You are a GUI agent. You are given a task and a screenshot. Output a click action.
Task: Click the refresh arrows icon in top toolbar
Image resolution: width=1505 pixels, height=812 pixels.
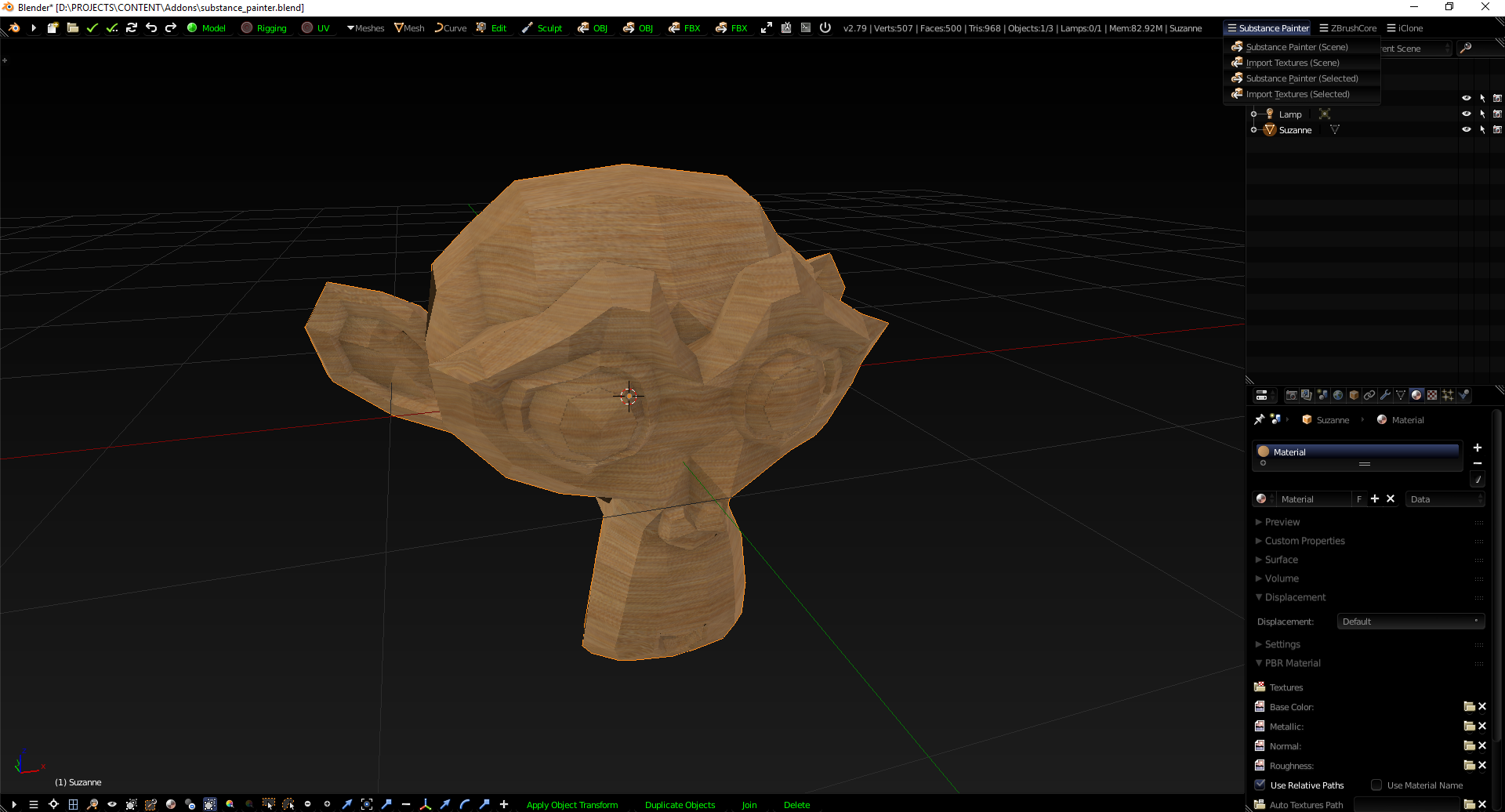tap(131, 27)
